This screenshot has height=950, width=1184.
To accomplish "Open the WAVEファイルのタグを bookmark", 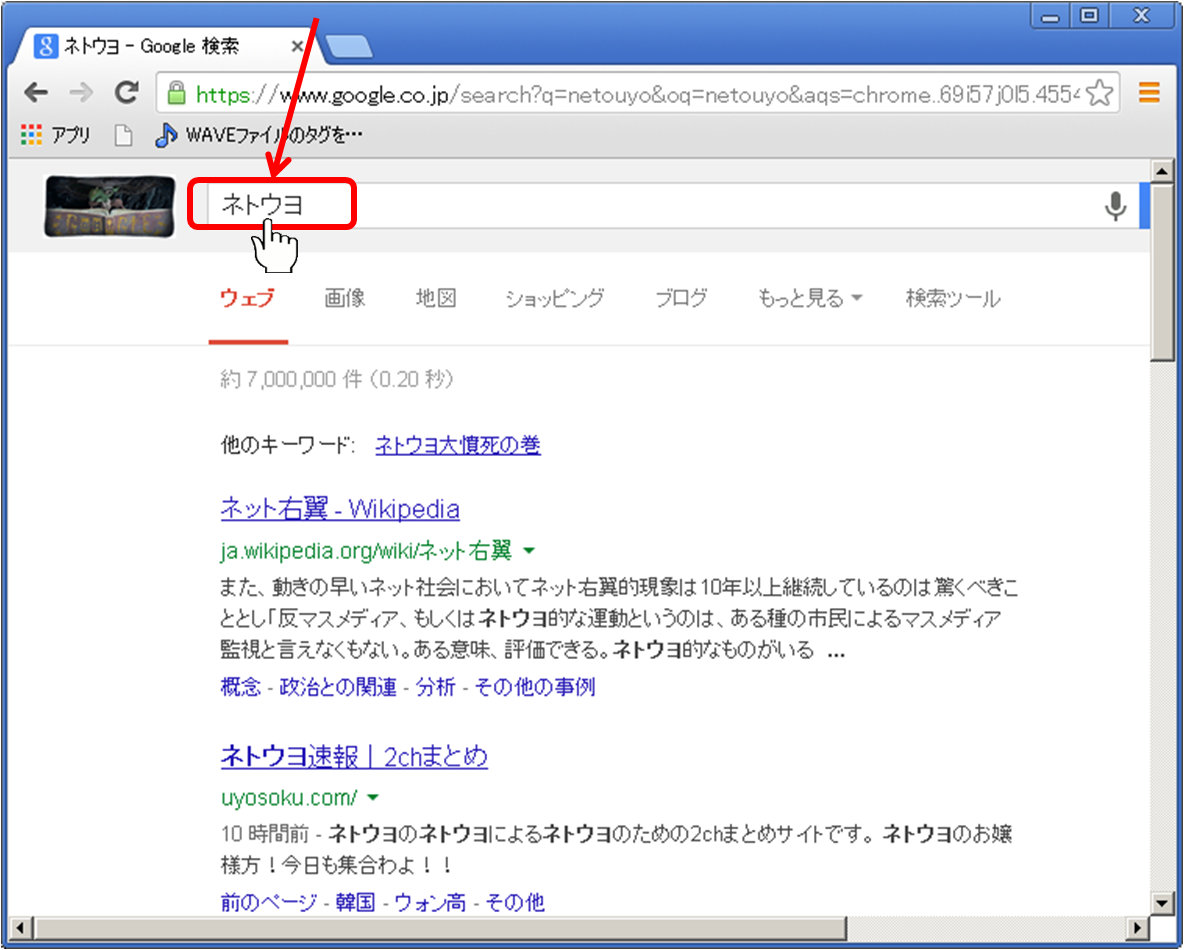I will [260, 136].
